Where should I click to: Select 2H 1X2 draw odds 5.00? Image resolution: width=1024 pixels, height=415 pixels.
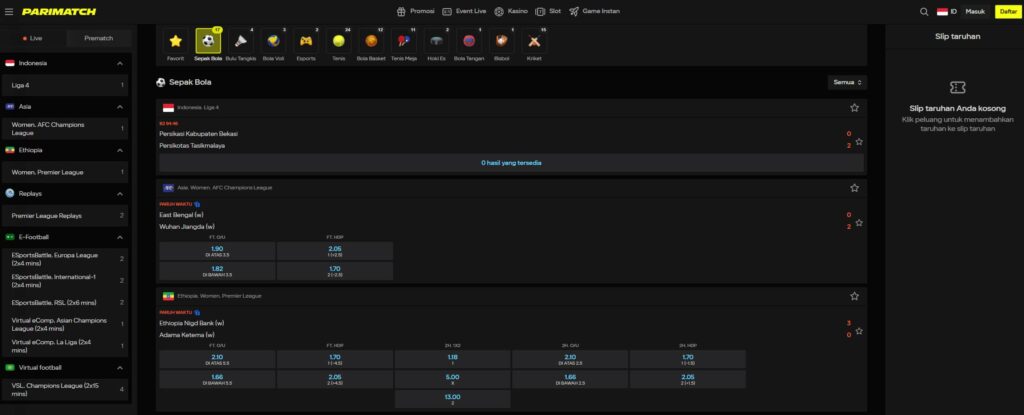pyautogui.click(x=453, y=379)
